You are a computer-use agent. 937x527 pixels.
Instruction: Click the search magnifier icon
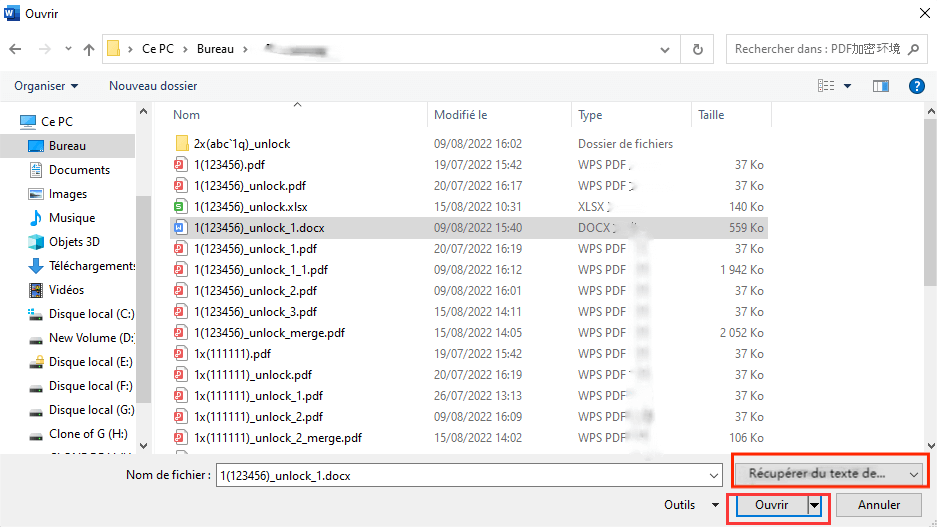(913, 49)
